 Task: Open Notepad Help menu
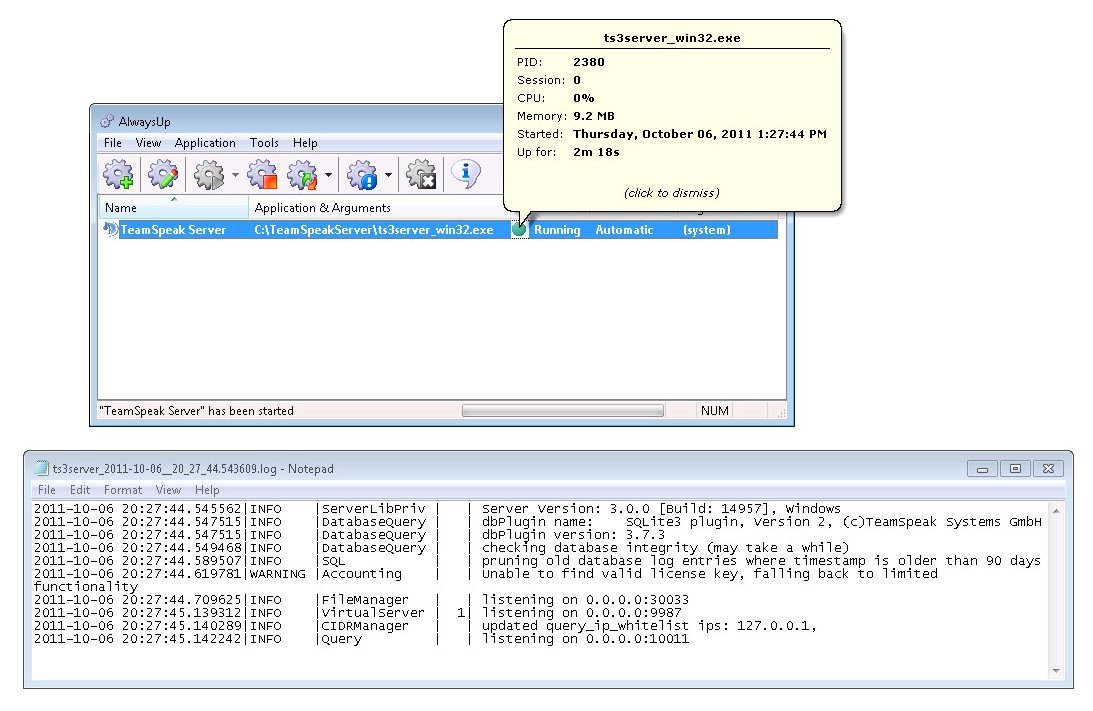pos(207,490)
